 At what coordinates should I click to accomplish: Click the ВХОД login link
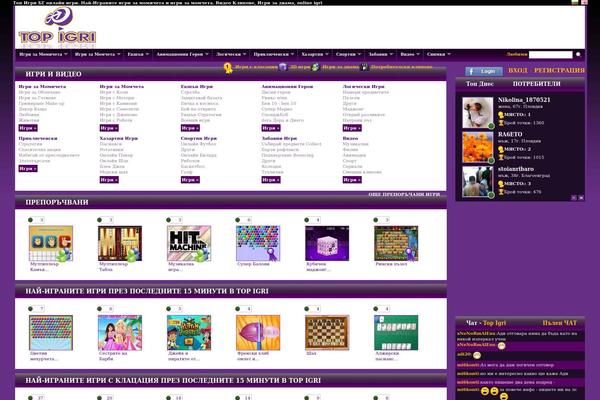click(x=517, y=70)
